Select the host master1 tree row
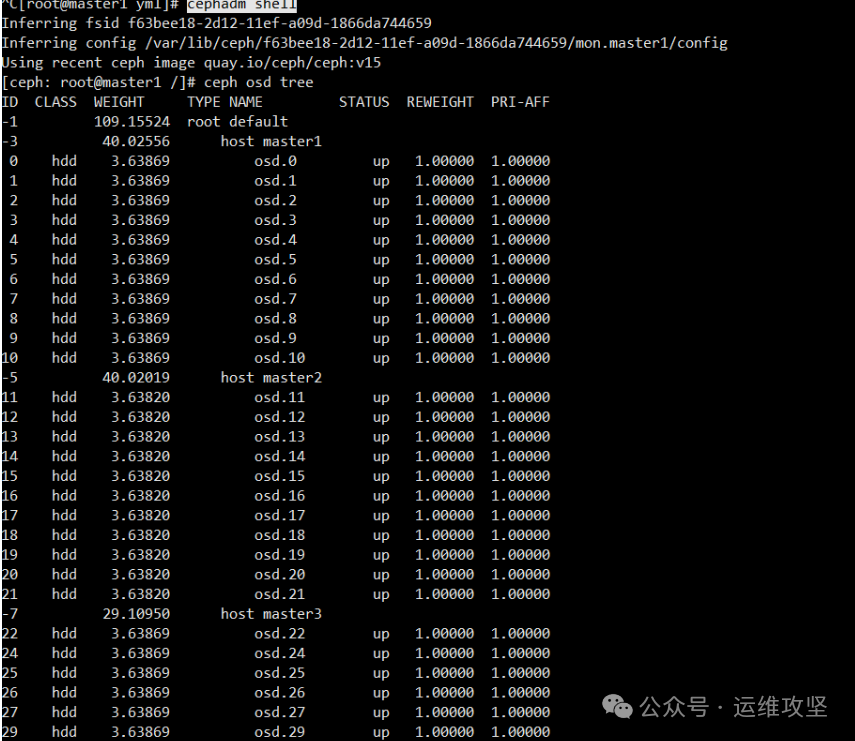855x741 pixels. coord(271,141)
